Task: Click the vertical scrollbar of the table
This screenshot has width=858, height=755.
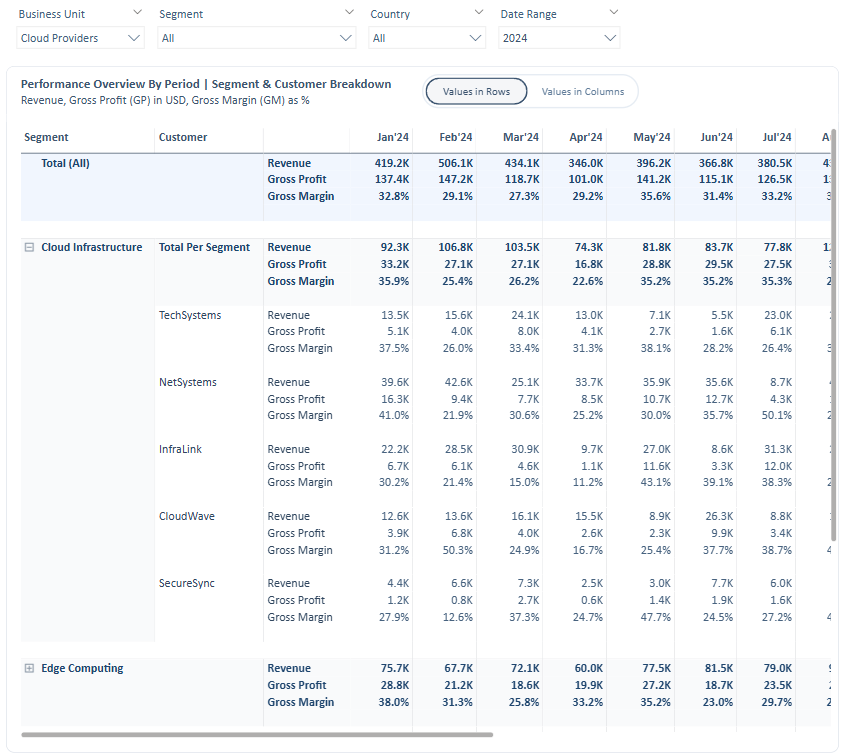Action: point(833,335)
